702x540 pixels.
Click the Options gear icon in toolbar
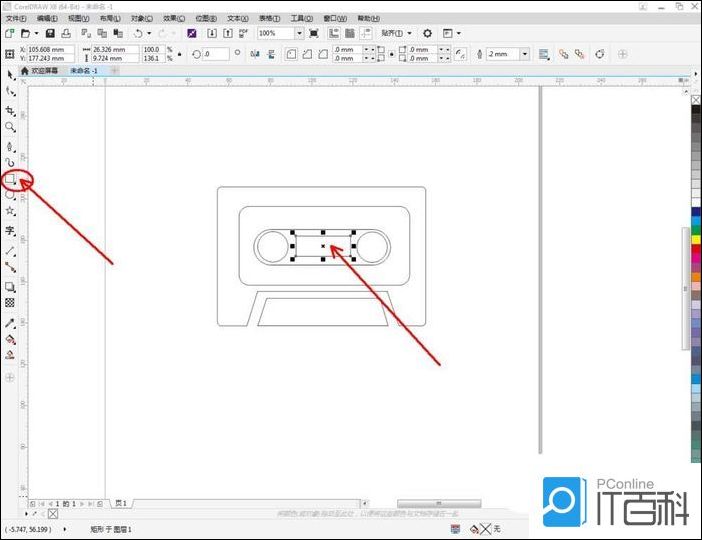click(x=427, y=33)
